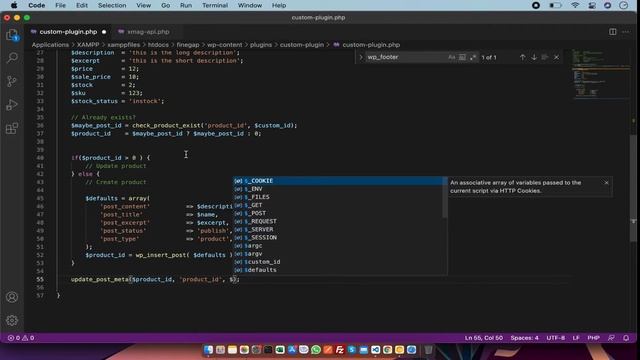640x360 pixels.
Task: Toggle Match Whole Word in find widget
Action: pos(462,57)
